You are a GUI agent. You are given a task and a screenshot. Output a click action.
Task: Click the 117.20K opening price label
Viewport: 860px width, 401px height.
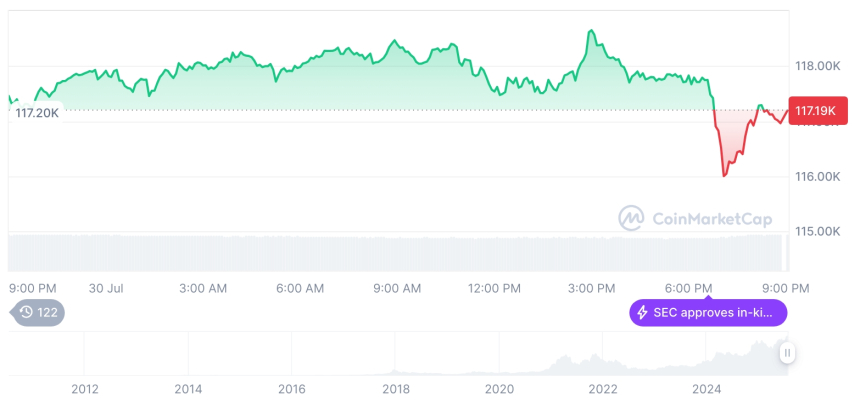point(37,113)
